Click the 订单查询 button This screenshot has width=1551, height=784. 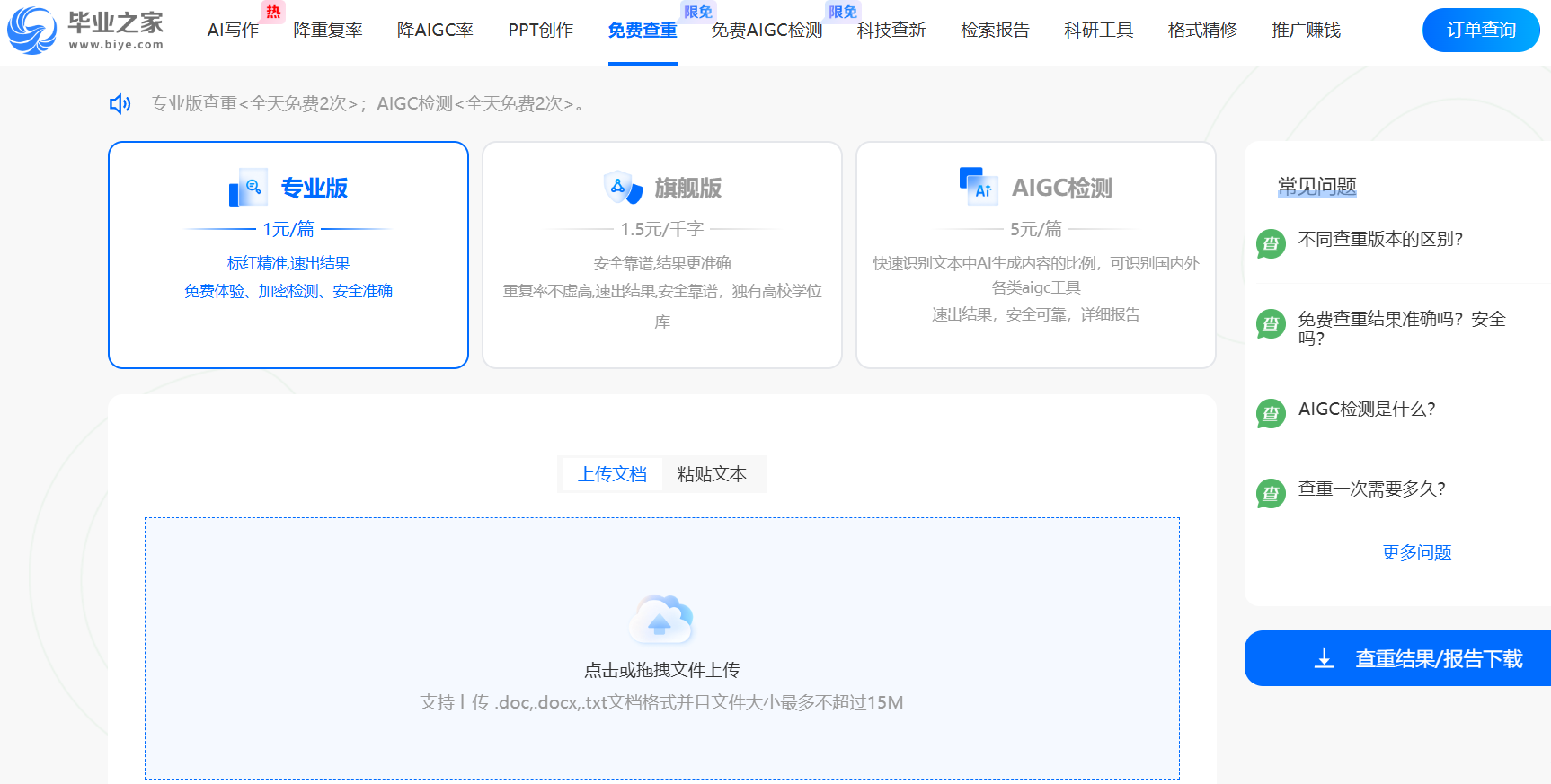point(1481,30)
